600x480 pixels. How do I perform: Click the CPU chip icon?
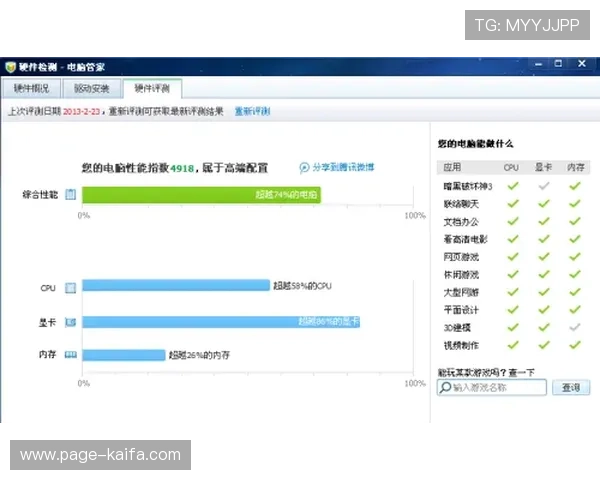[x=70, y=288]
